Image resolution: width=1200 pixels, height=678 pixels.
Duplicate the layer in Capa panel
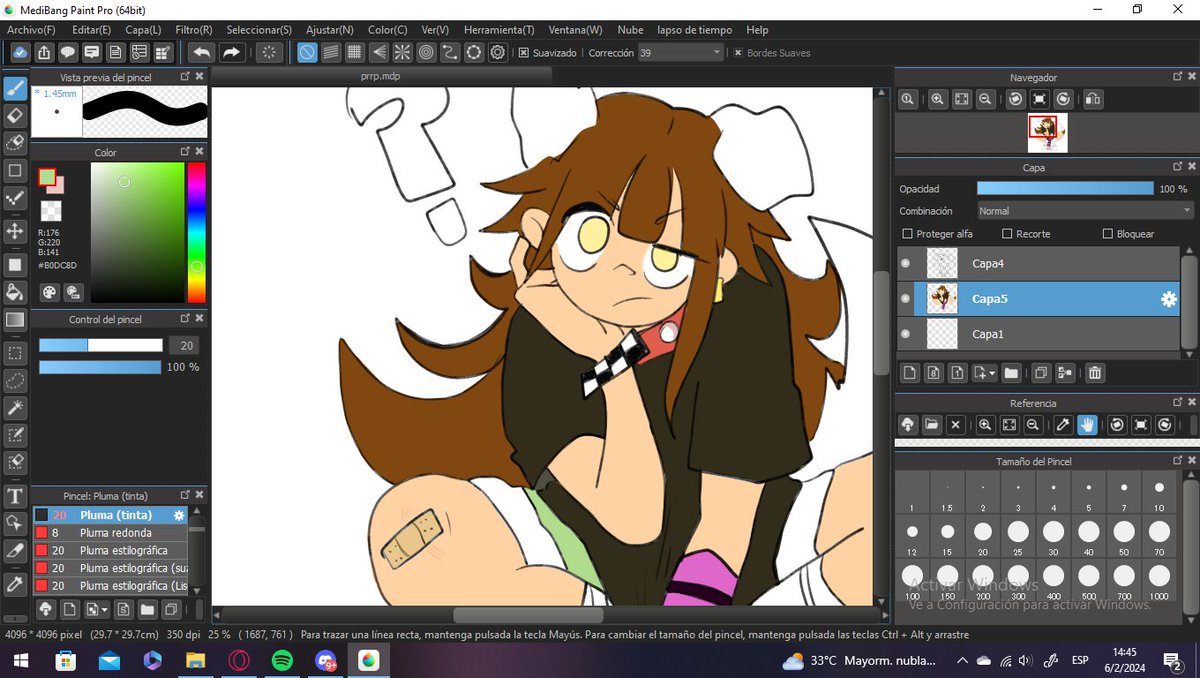(x=1040, y=373)
